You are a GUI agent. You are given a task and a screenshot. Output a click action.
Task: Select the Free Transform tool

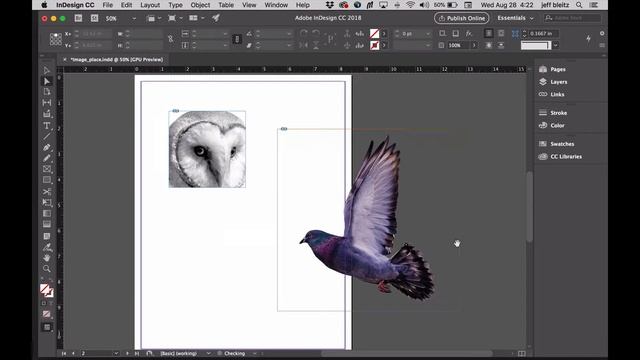point(47,202)
